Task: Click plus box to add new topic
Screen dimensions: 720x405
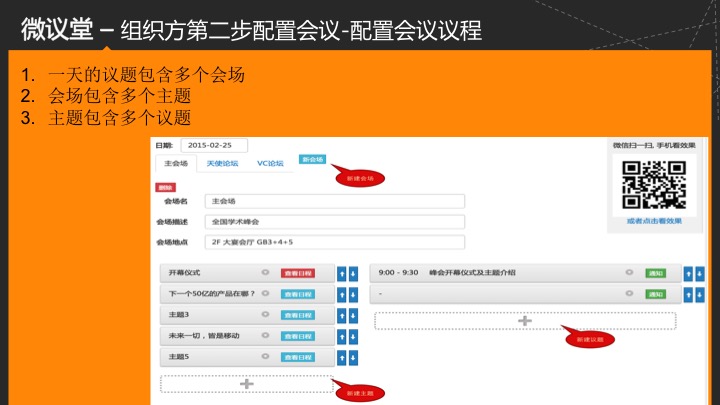Action: [x=246, y=383]
